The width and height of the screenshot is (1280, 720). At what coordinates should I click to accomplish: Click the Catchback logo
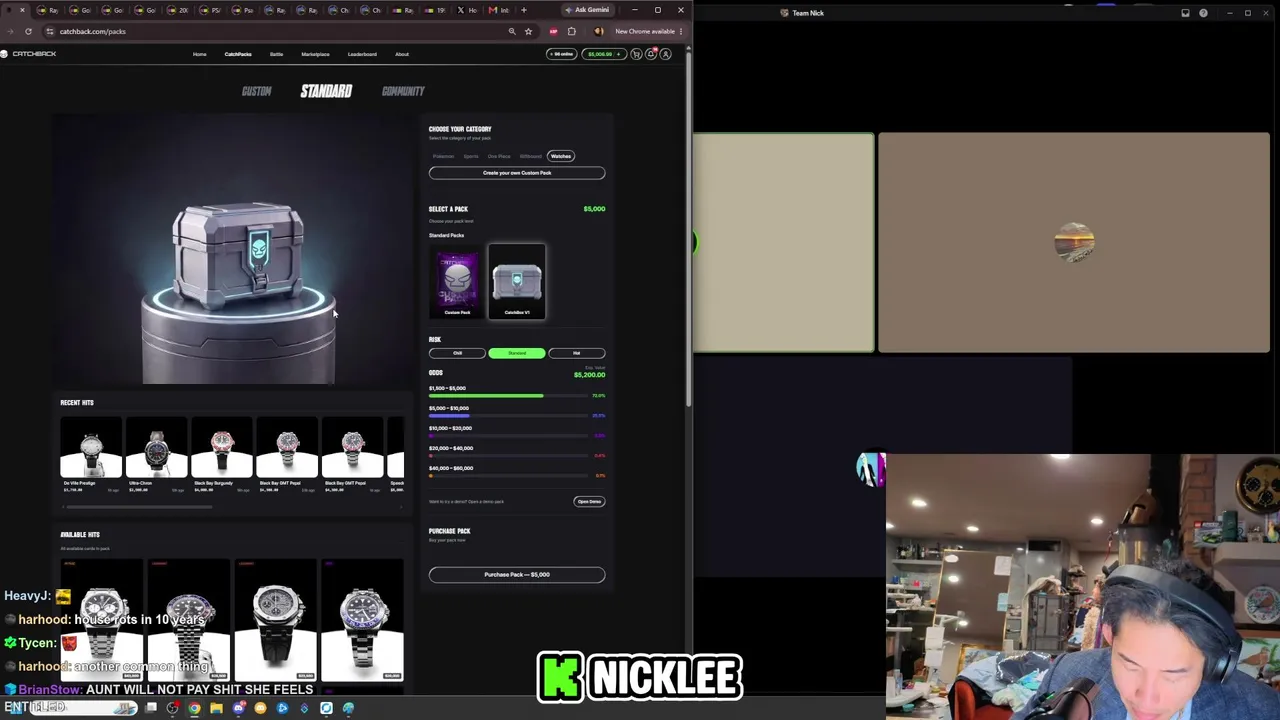click(x=29, y=54)
